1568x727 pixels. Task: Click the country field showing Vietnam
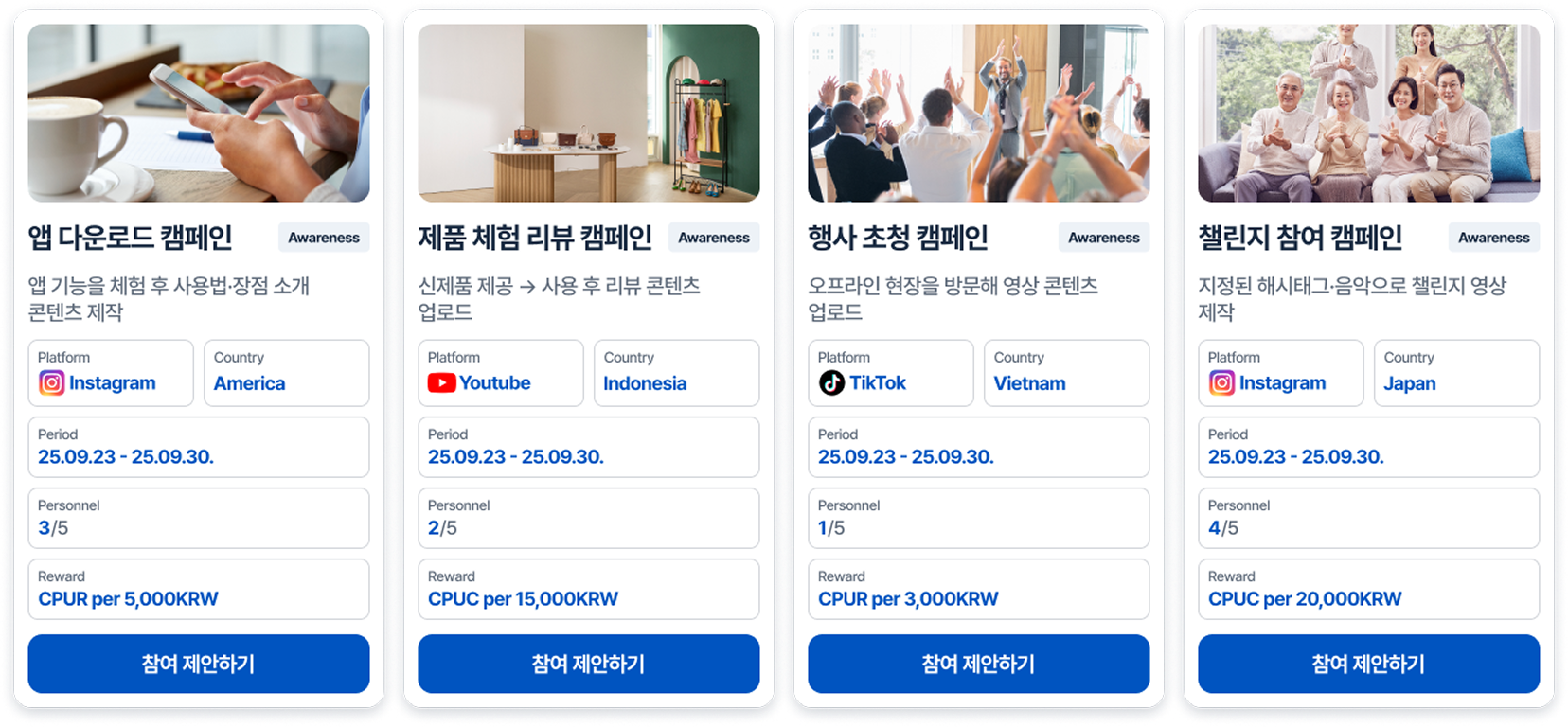[1067, 373]
